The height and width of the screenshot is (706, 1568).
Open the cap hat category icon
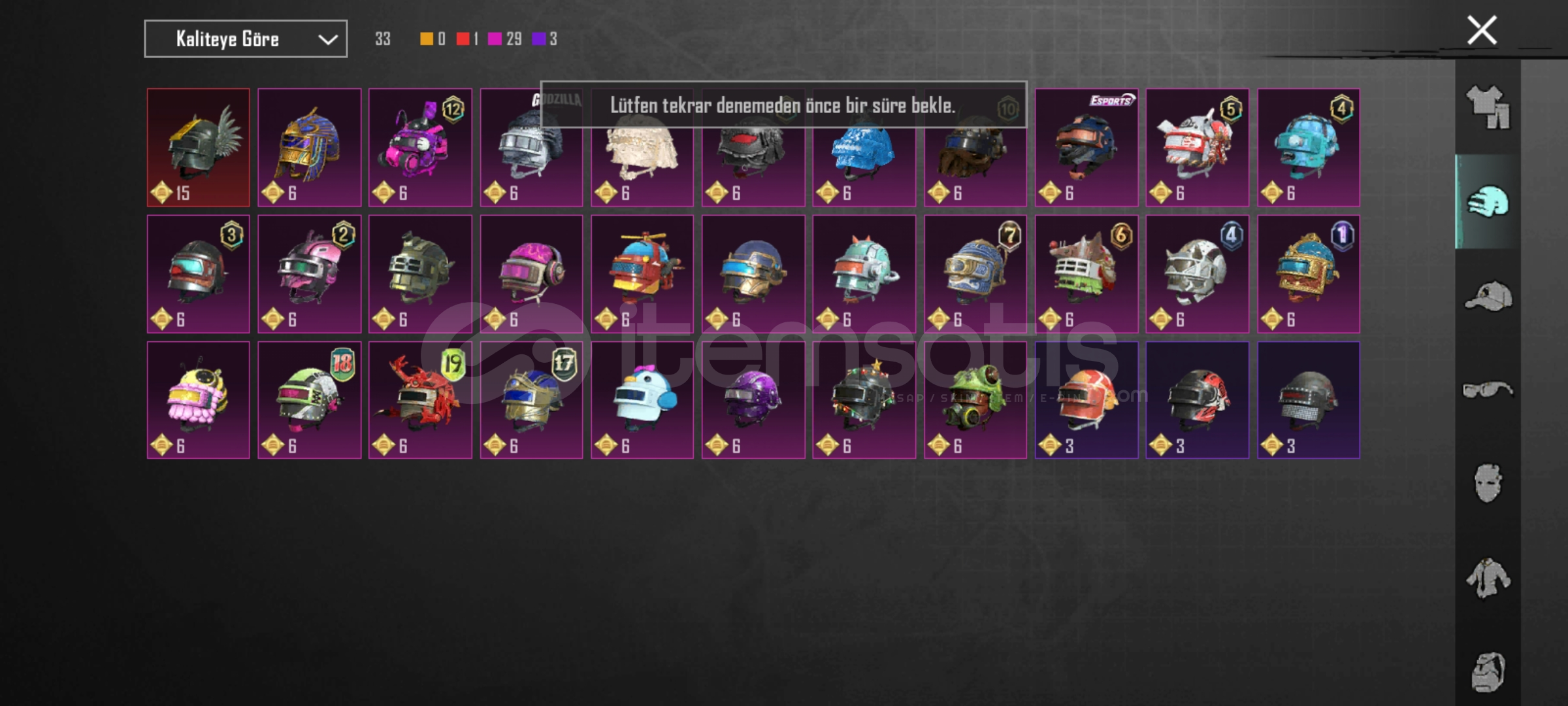pyautogui.click(x=1488, y=296)
